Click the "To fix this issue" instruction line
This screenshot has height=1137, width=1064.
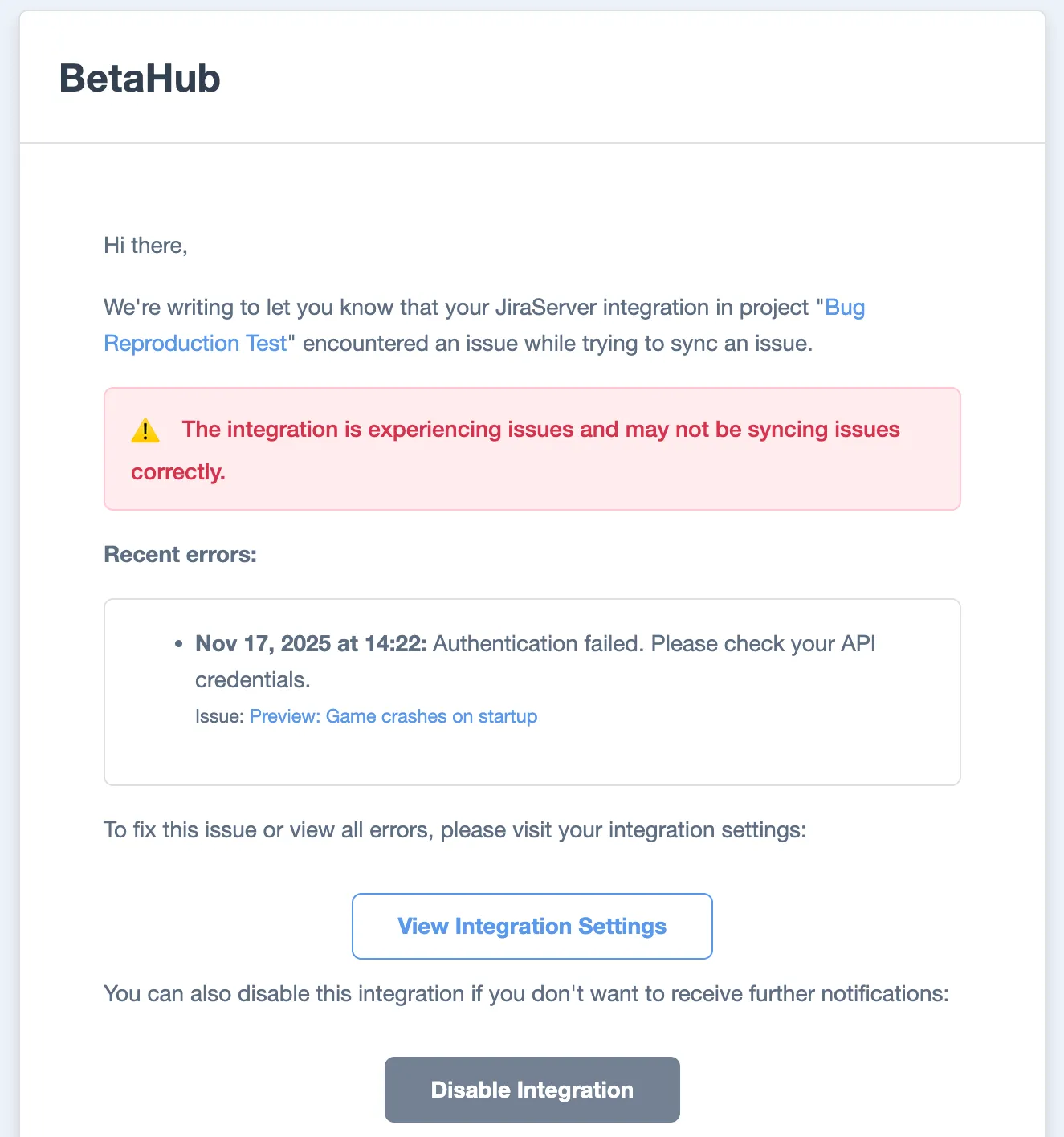(x=455, y=830)
